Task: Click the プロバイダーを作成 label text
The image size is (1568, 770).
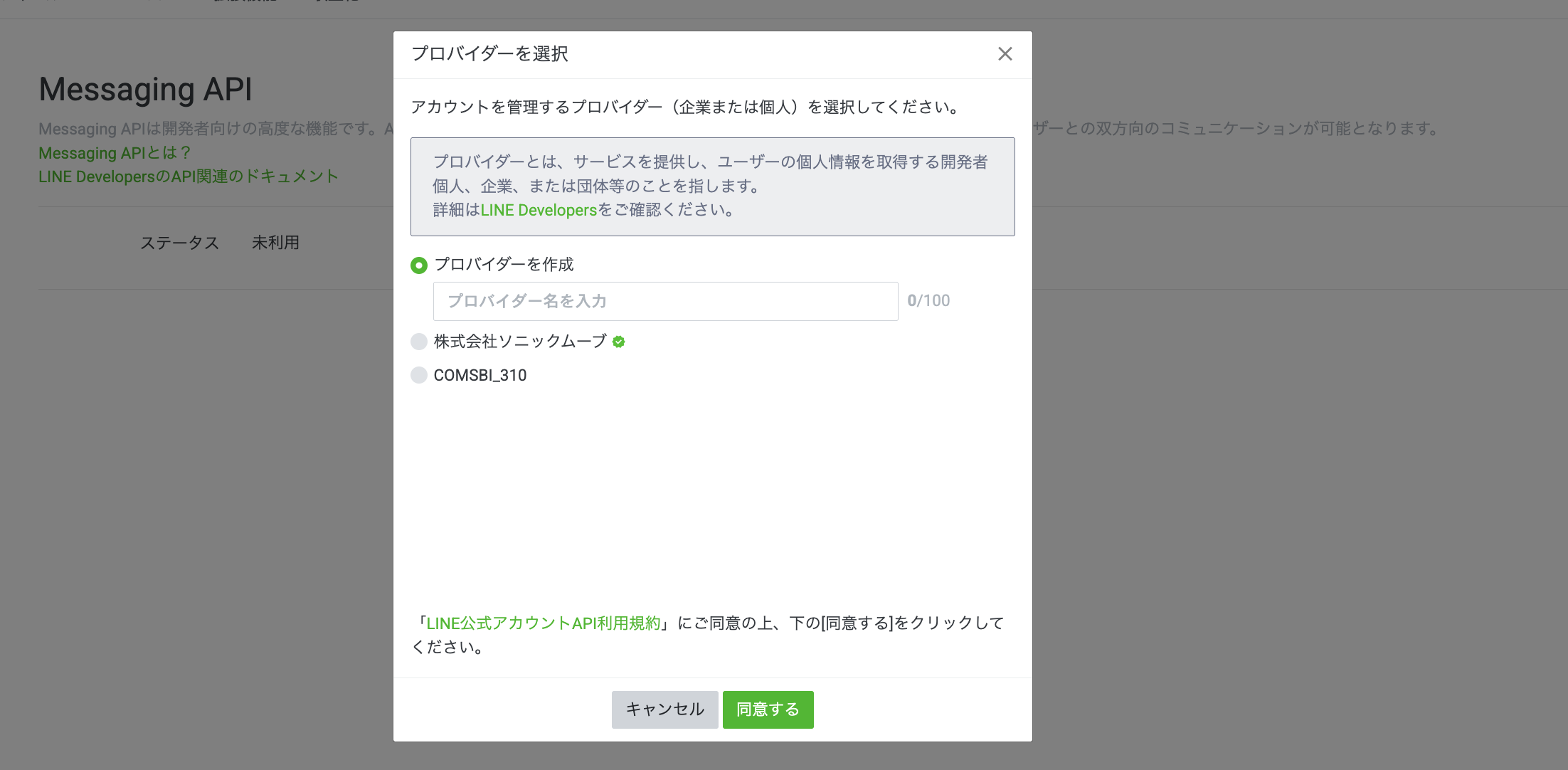Action: [x=504, y=265]
